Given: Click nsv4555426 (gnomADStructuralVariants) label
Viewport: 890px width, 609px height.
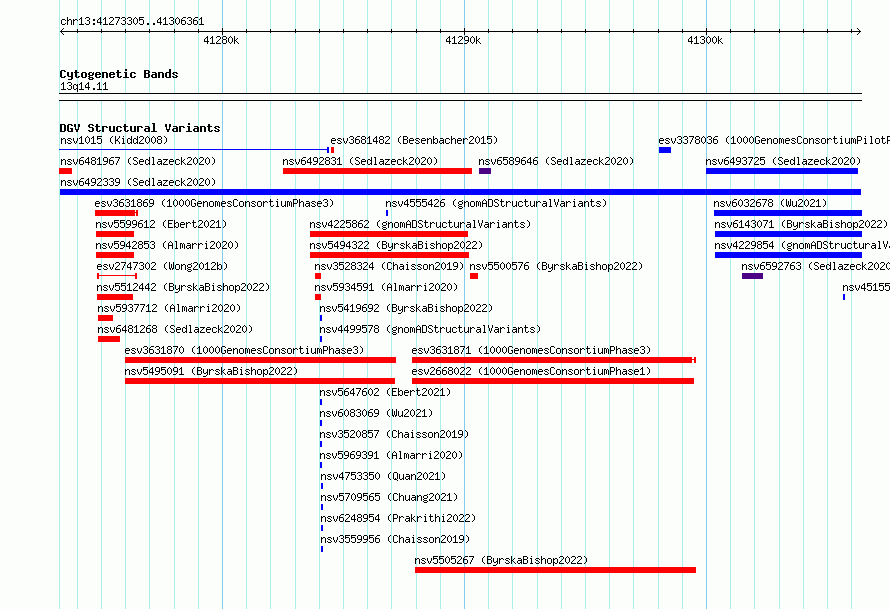Looking at the screenshot, I should [x=496, y=203].
